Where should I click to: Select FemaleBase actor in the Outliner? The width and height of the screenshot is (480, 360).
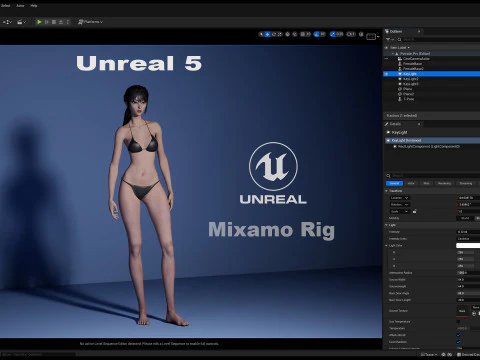tap(412, 64)
